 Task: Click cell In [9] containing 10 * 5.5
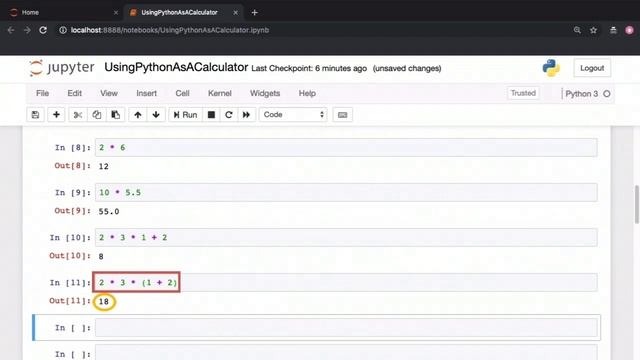[346, 192]
